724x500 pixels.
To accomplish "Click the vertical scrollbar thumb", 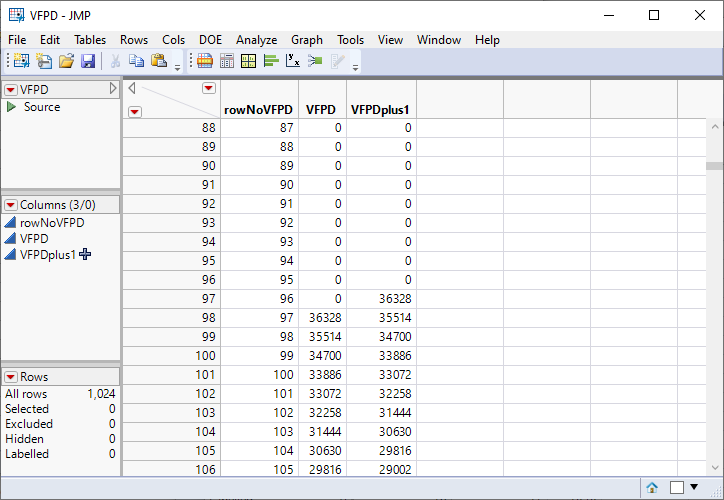I will point(714,167).
